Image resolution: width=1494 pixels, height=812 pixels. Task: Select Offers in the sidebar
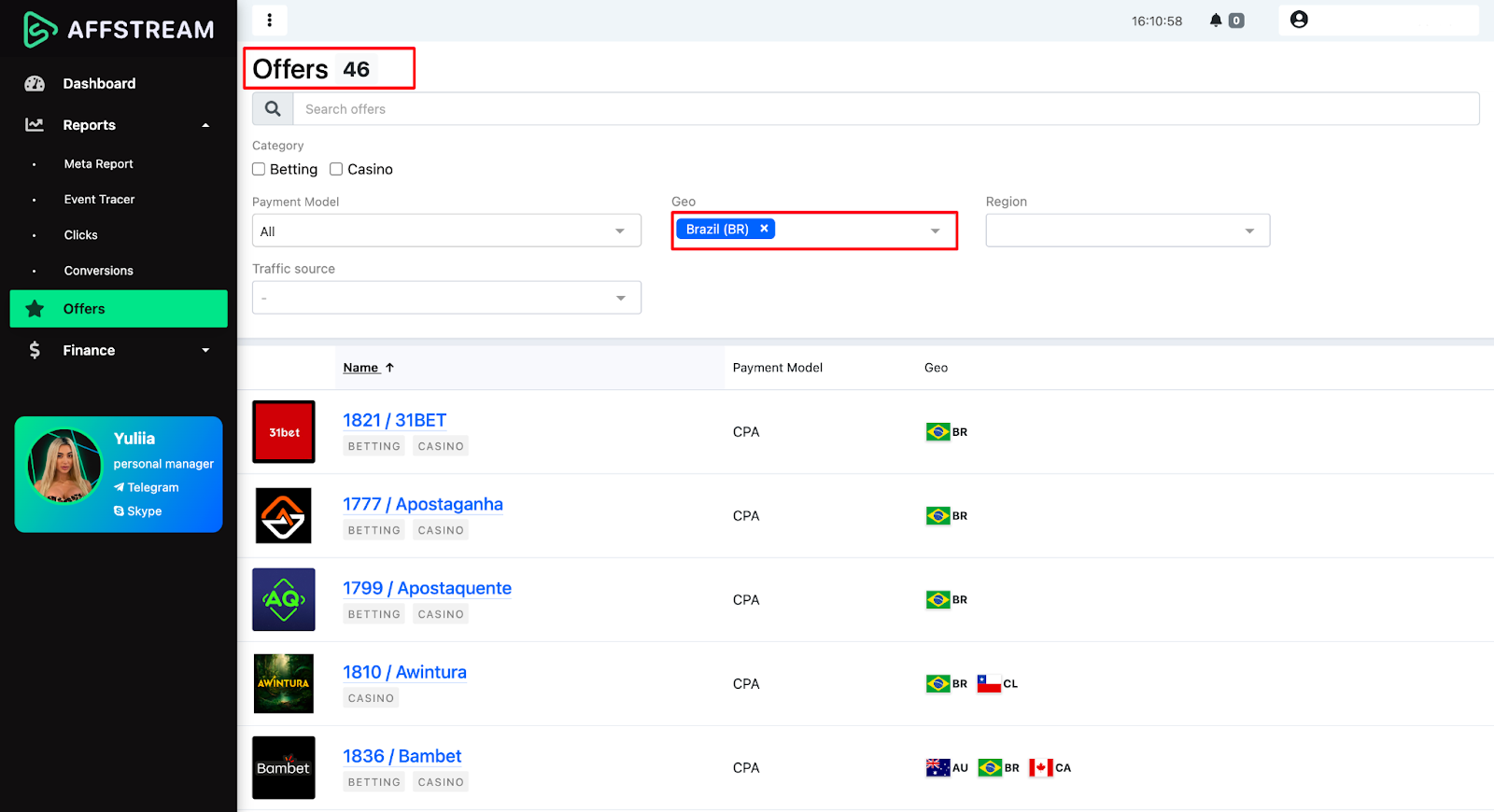pos(119,309)
